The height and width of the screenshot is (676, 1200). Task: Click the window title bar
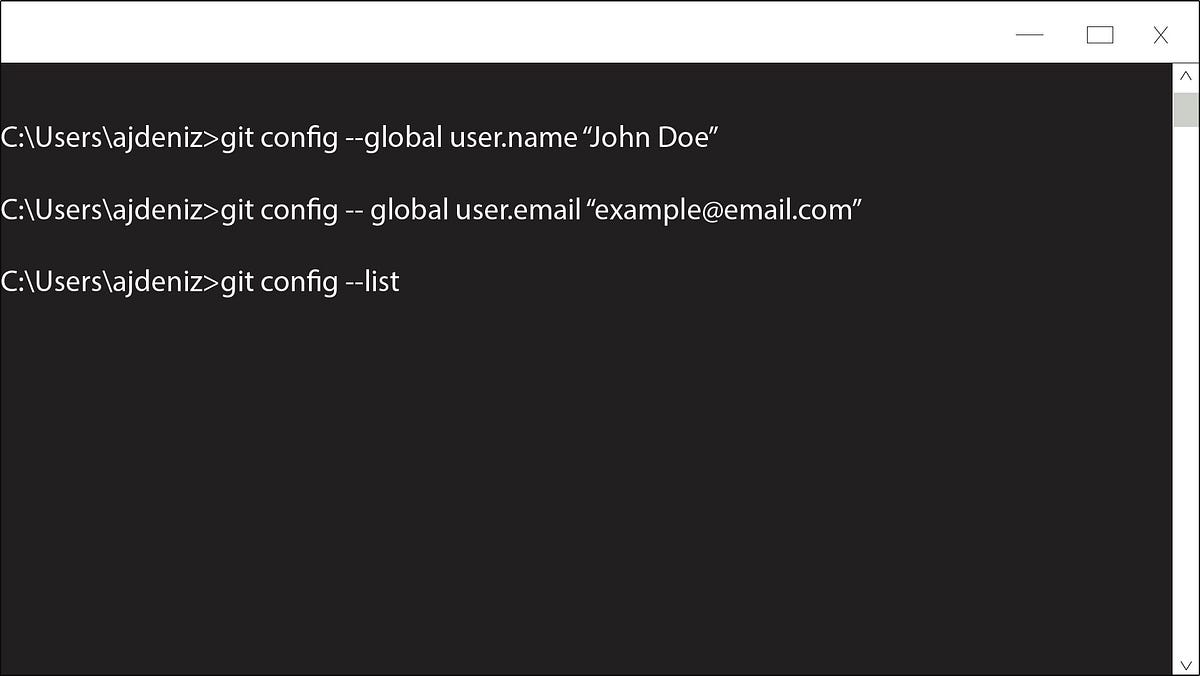pos(500,34)
